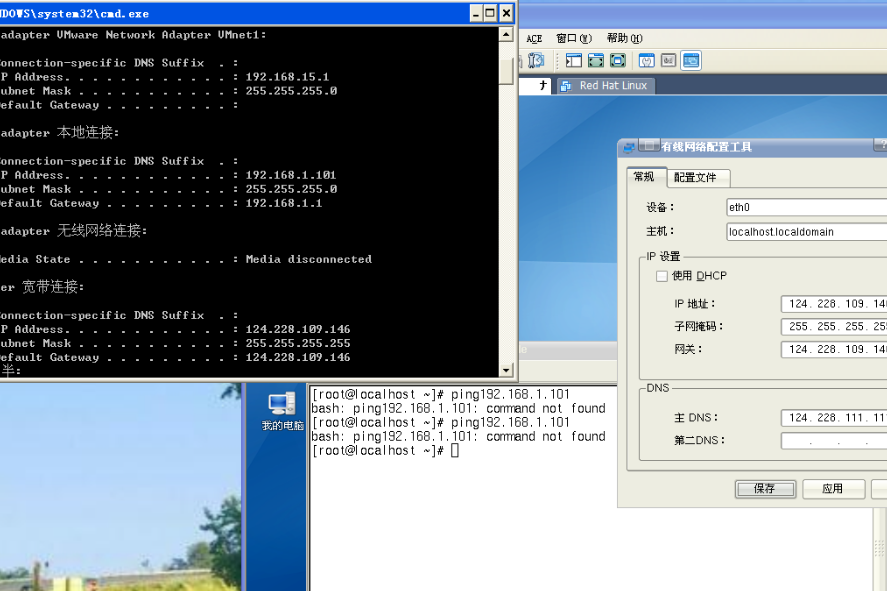Switch to the Red Hat Linux tab
Screen dimensions: 887x591
click(606, 85)
